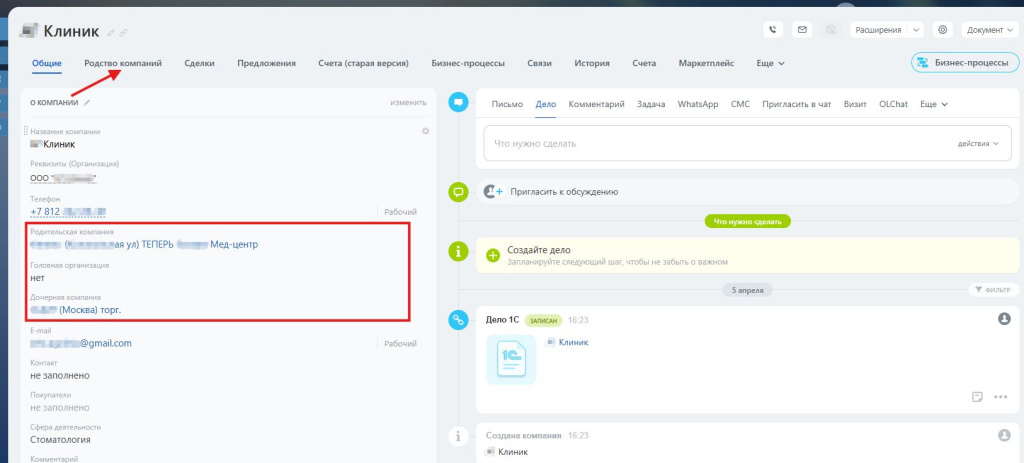The width and height of the screenshot is (1024, 463).
Task: Click pencil icon next to О КОМПАНИИ
Action: coord(87,103)
